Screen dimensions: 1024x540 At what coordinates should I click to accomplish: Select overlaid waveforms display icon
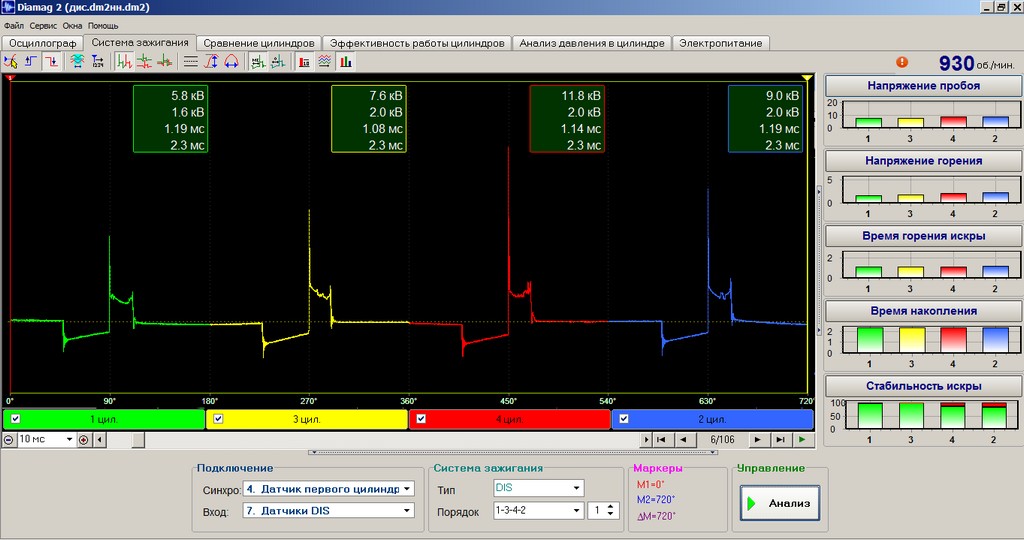pos(165,62)
